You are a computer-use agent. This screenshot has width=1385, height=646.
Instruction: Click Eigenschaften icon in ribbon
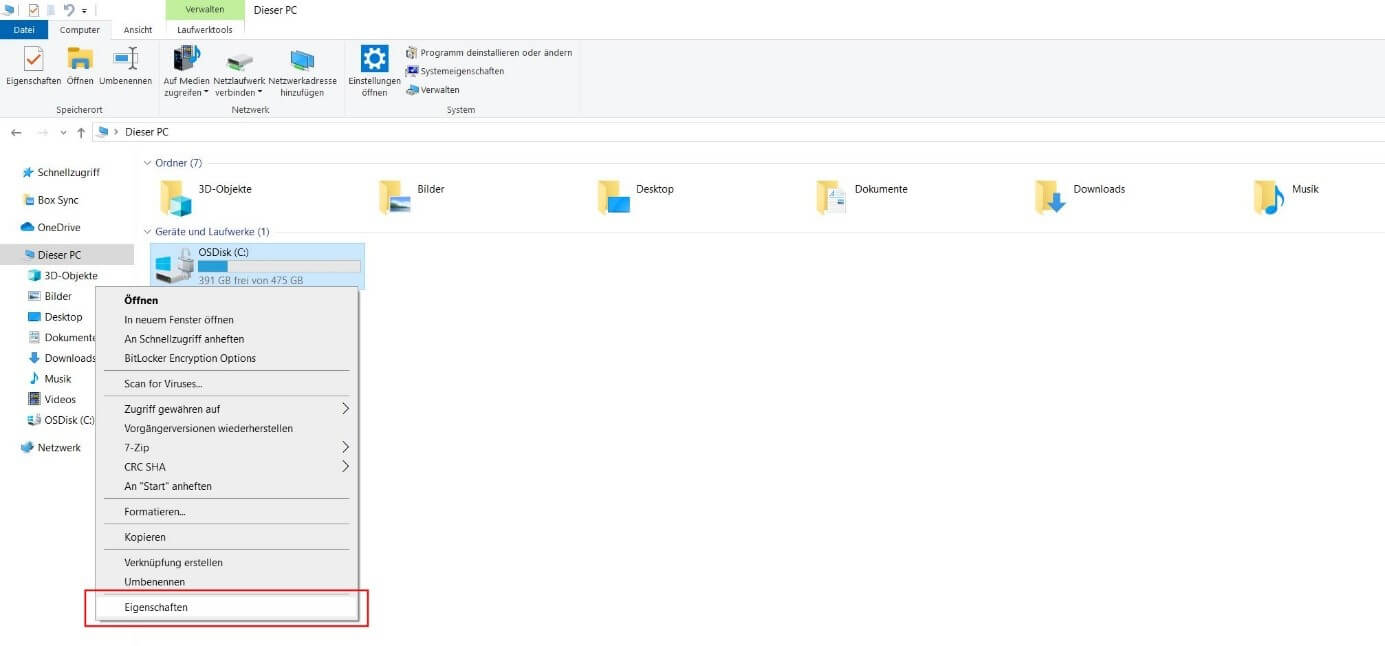tap(33, 59)
